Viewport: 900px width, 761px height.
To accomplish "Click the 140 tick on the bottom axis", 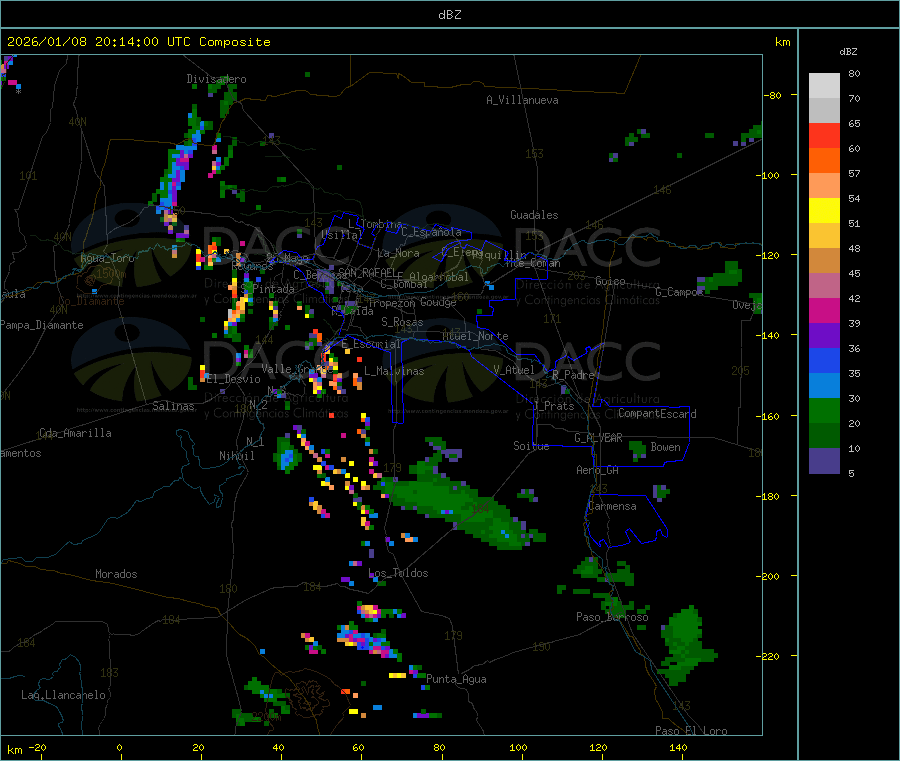I will tap(678, 747).
